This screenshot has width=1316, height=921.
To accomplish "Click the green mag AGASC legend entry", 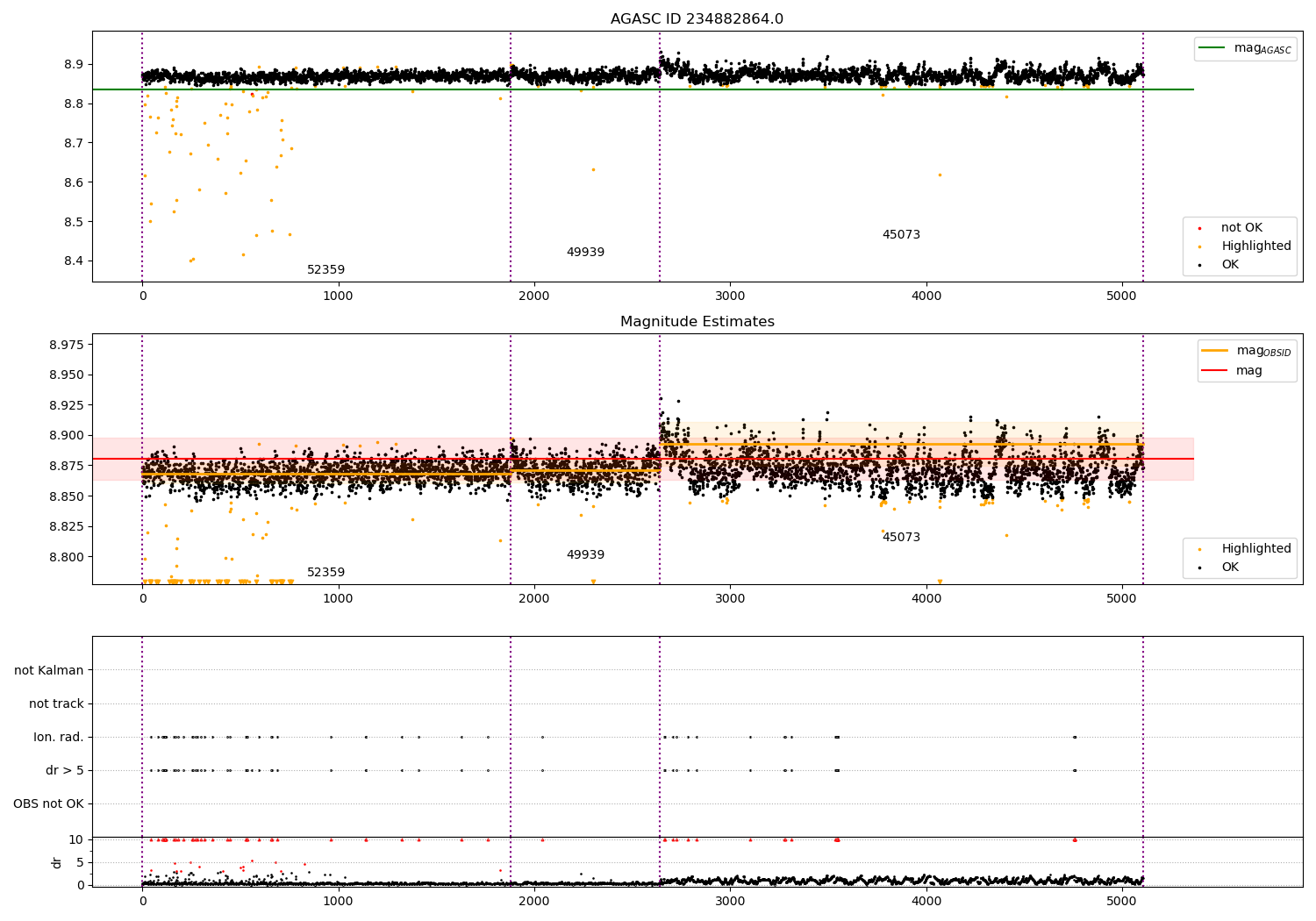I will pos(1245,48).
